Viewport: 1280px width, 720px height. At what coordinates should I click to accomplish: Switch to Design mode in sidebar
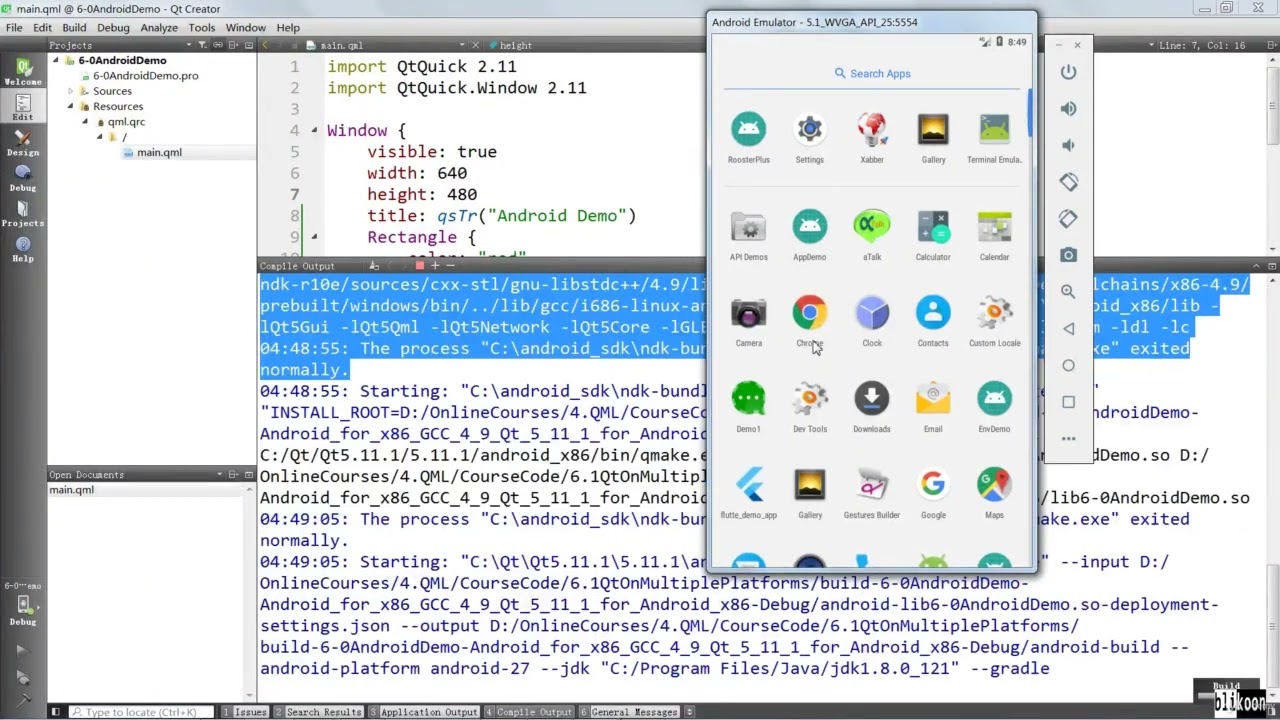click(x=23, y=143)
